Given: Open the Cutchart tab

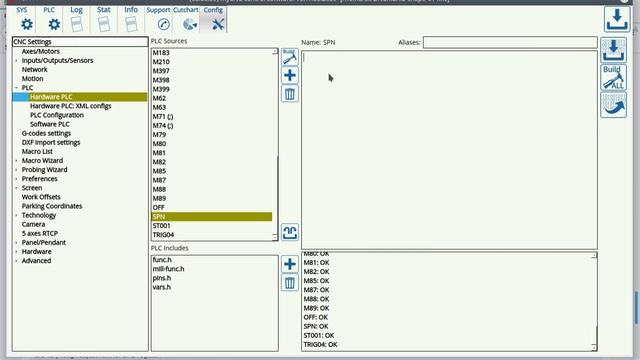Looking at the screenshot, I should (x=186, y=19).
